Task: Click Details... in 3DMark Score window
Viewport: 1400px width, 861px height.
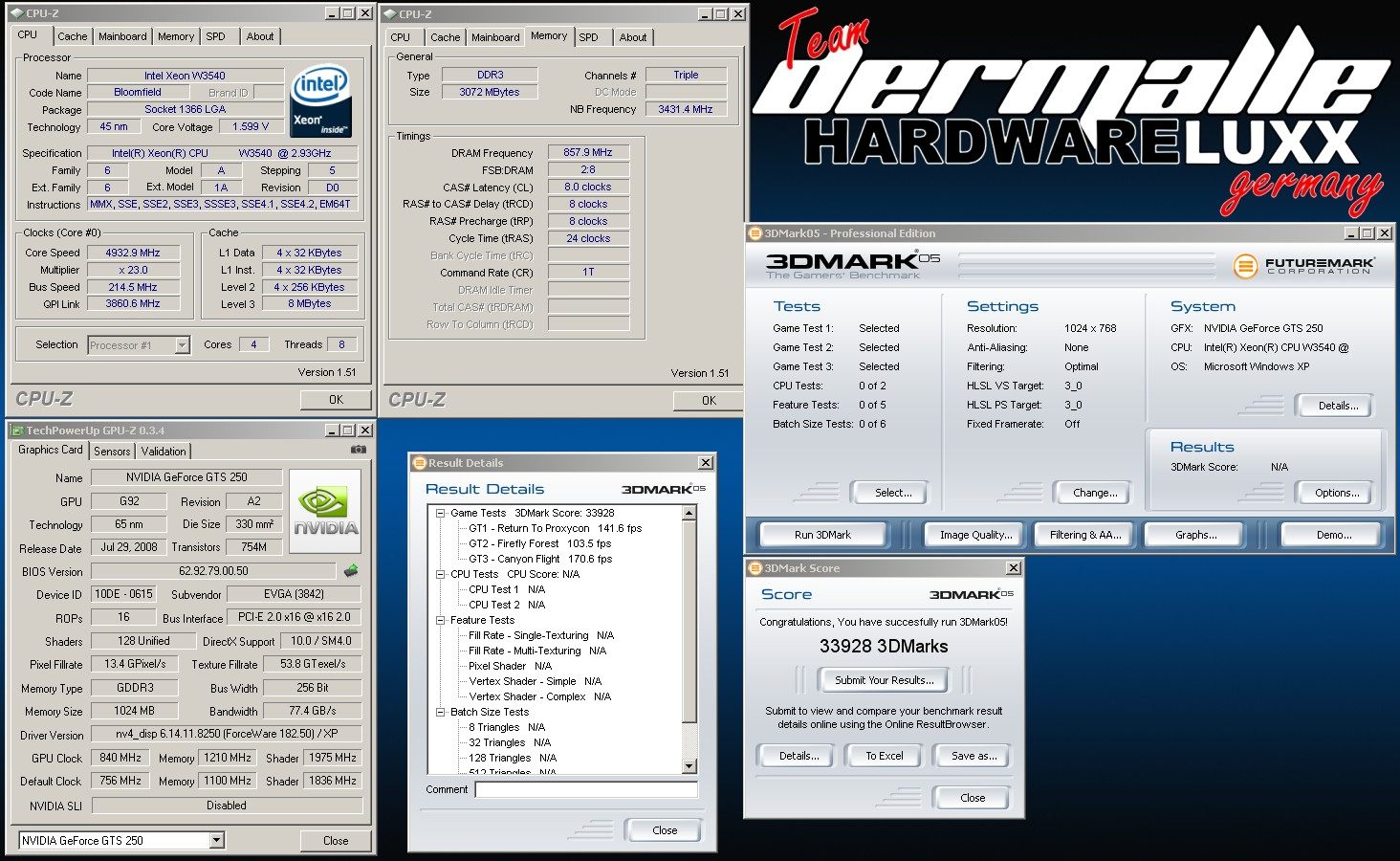Action: coord(798,756)
